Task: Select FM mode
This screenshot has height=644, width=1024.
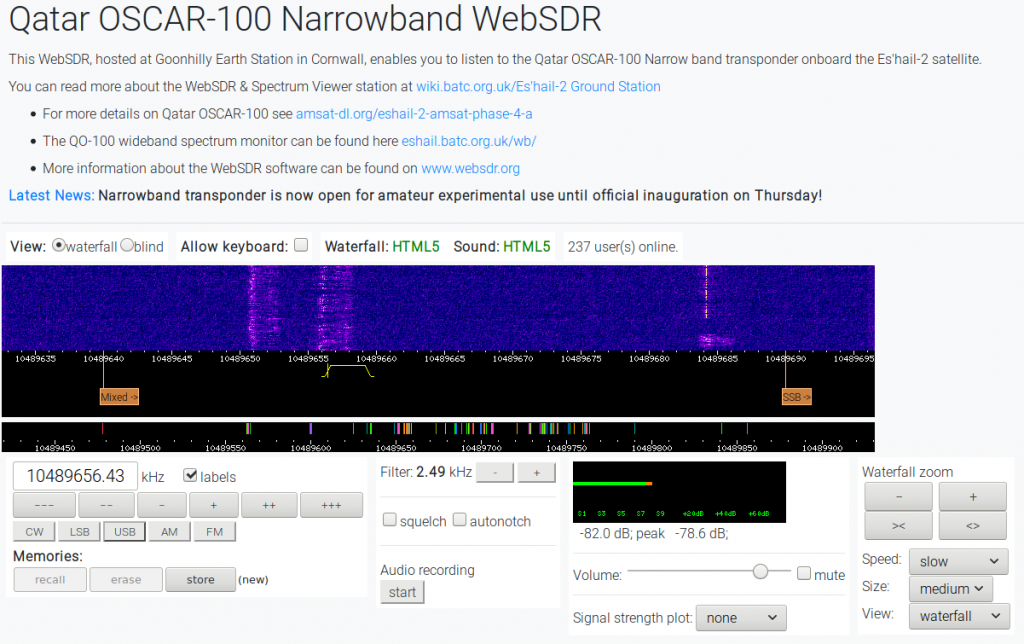Action: (x=214, y=532)
